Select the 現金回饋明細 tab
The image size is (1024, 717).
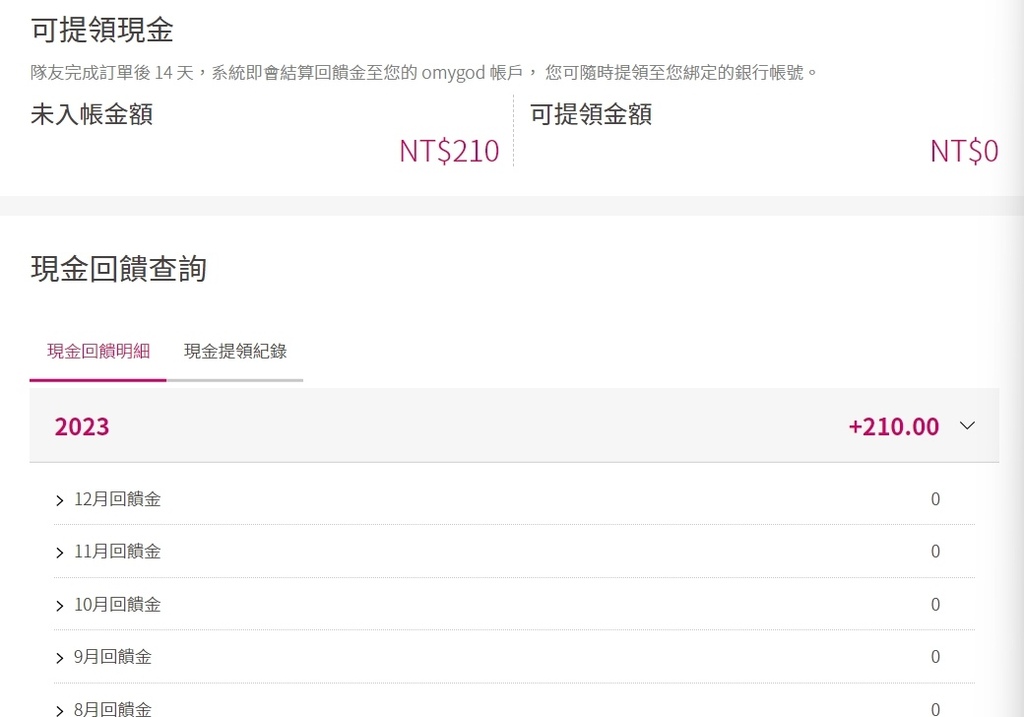[x=99, y=351]
